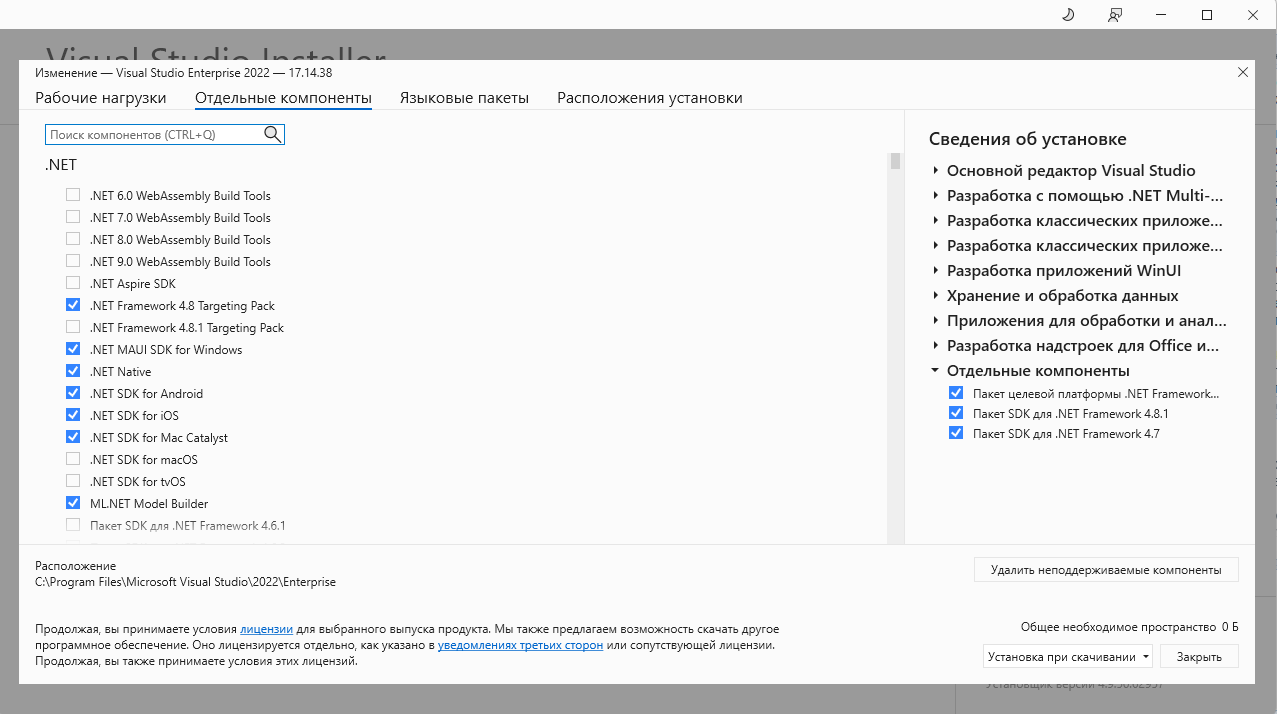Close the Visual Studio Installer main window
The width and height of the screenshot is (1277, 714).
click(1253, 15)
